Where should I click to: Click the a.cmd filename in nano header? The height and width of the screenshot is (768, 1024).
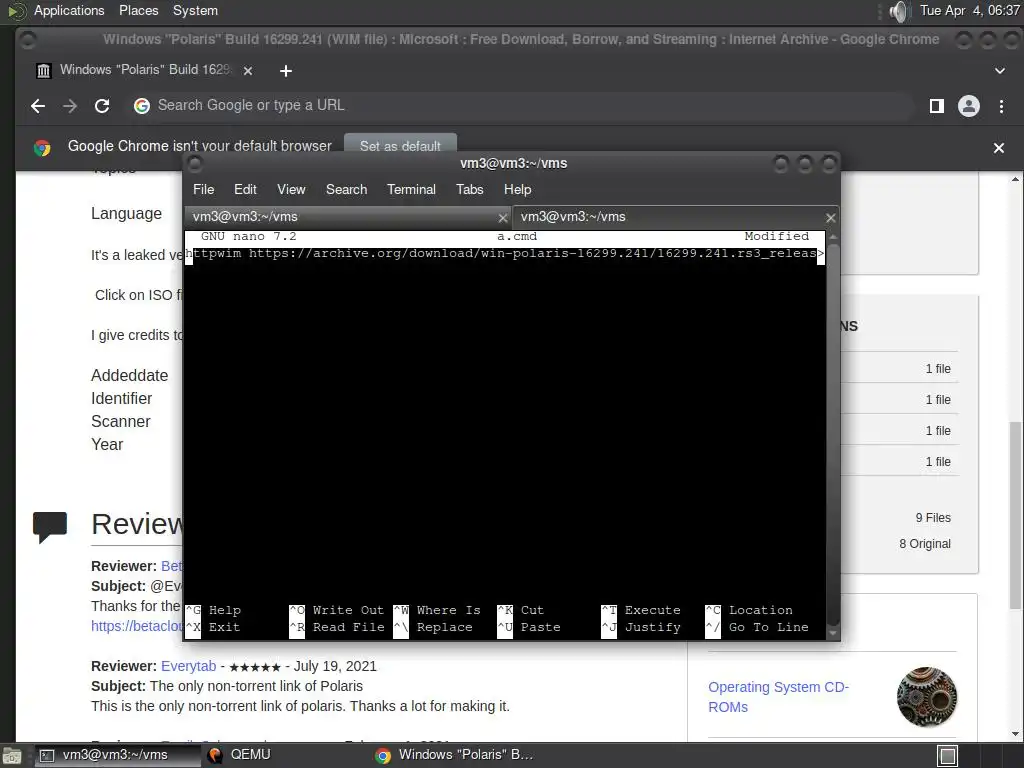(x=517, y=236)
